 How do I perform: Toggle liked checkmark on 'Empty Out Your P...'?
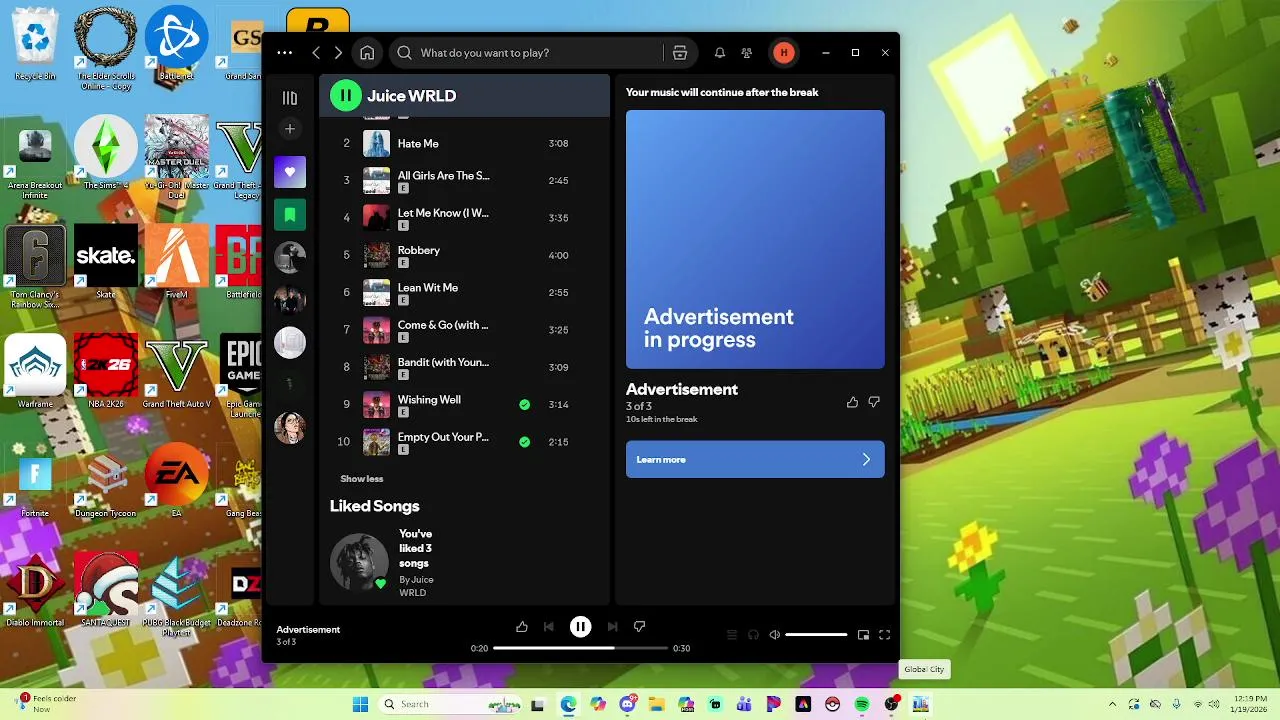tap(524, 442)
